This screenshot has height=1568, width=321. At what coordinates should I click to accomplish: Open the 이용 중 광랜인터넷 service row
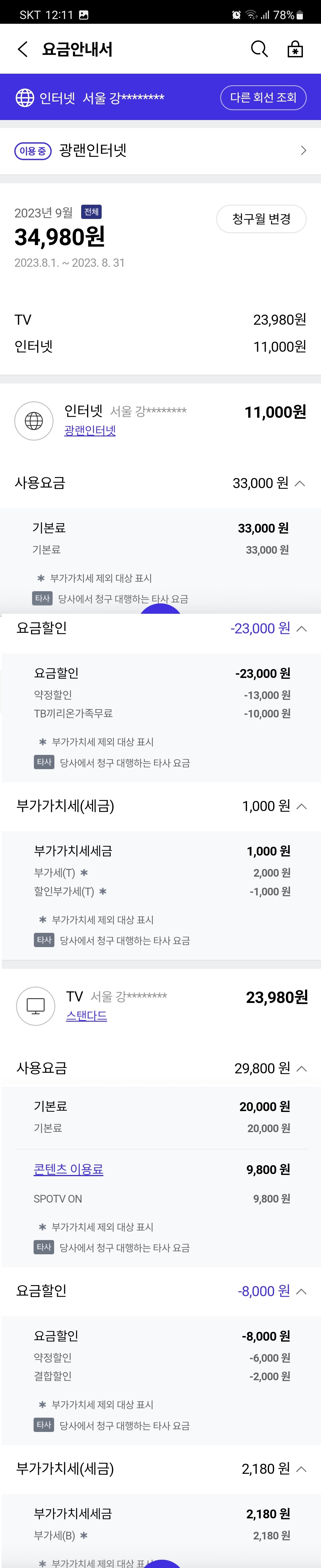pyautogui.click(x=160, y=150)
